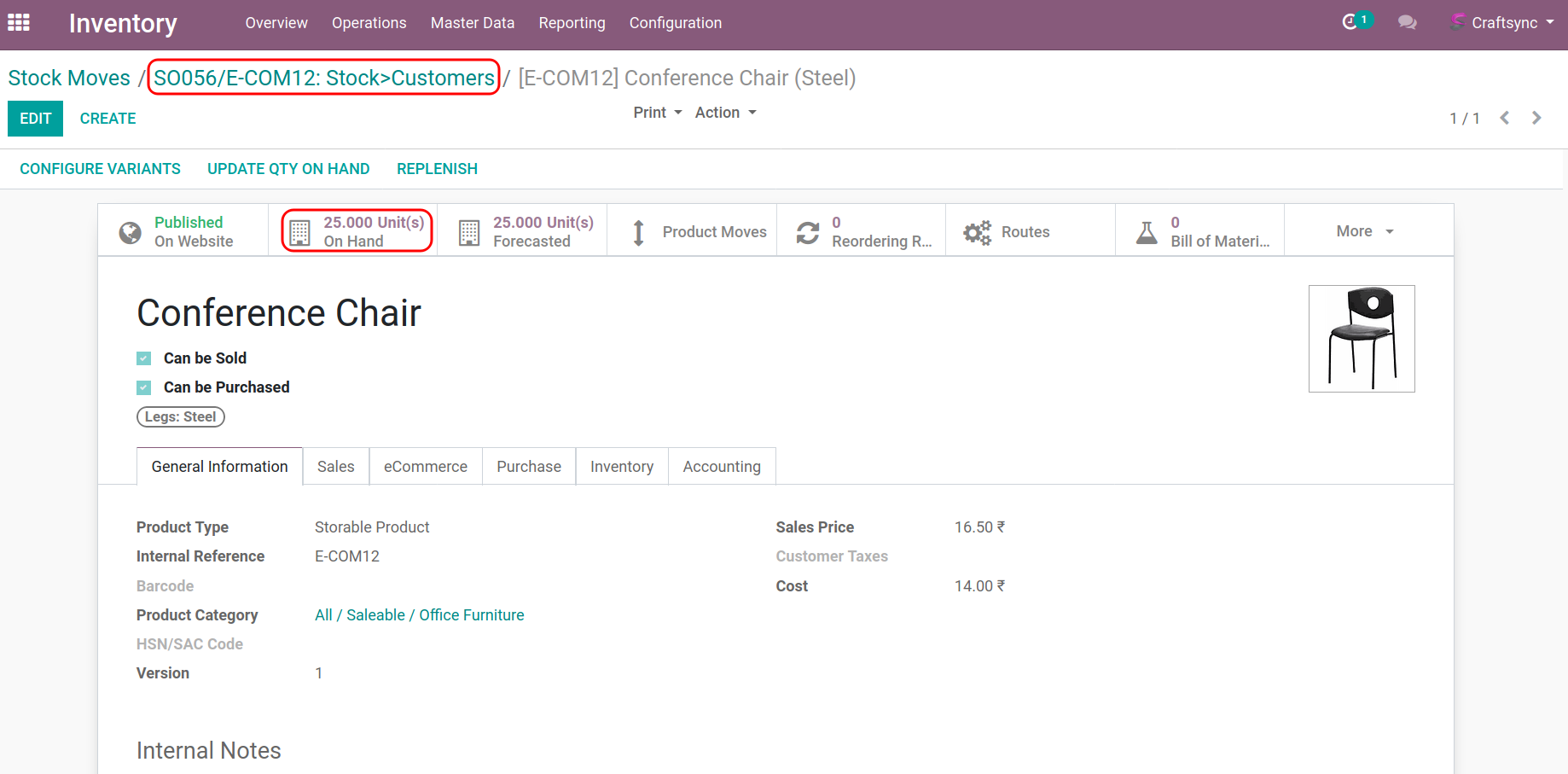The height and width of the screenshot is (774, 1568).
Task: Toggle the Can be Purchased checkbox
Action: coord(144,387)
